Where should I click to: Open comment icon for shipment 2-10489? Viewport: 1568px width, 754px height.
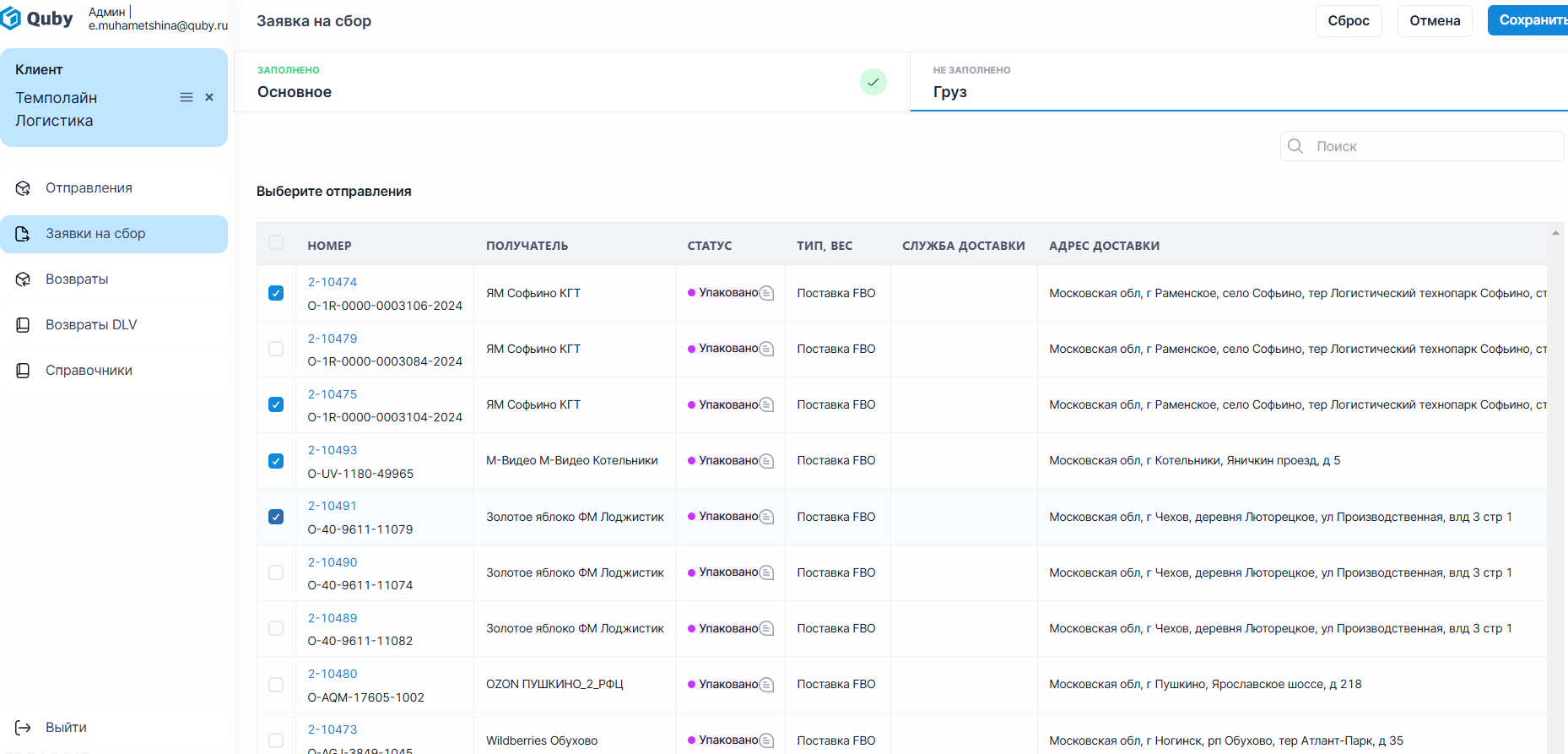[x=766, y=628]
